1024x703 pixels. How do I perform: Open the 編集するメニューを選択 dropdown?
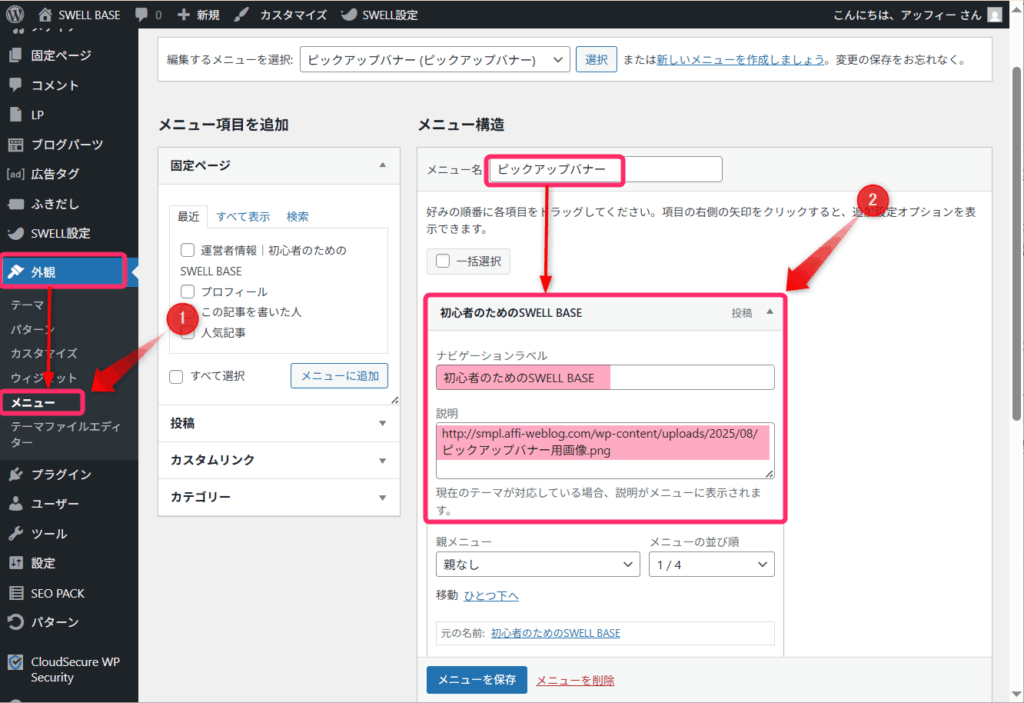pyautogui.click(x=434, y=60)
